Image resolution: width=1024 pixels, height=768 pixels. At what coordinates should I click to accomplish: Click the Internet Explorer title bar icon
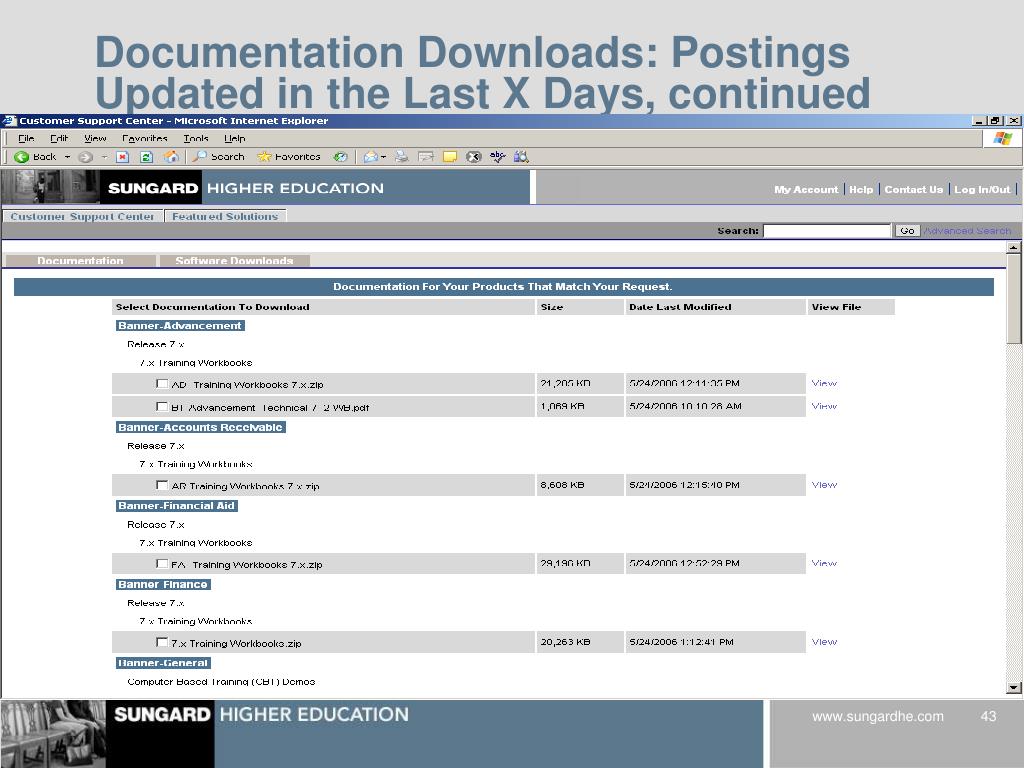tap(8, 121)
